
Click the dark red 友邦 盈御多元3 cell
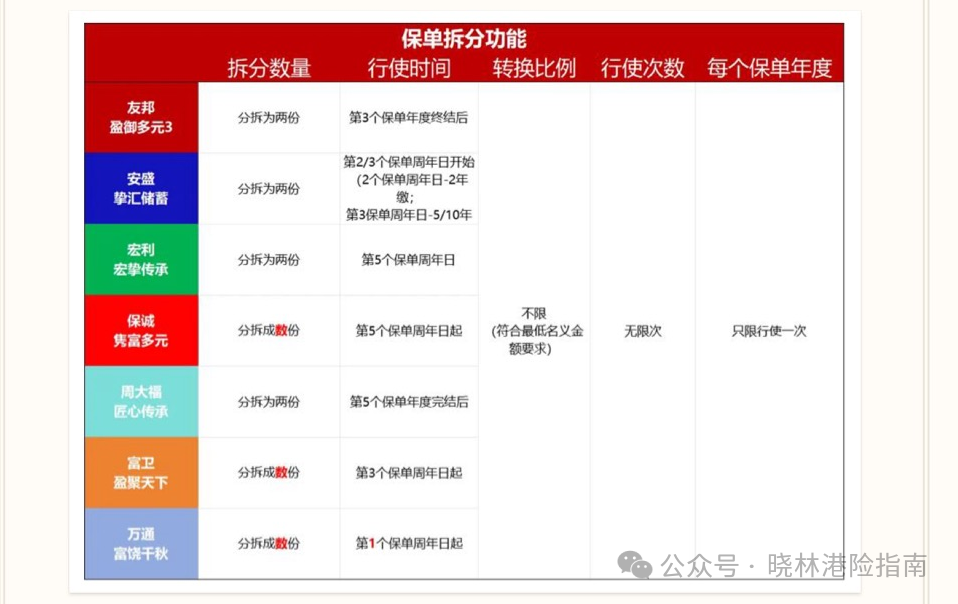click(x=141, y=117)
